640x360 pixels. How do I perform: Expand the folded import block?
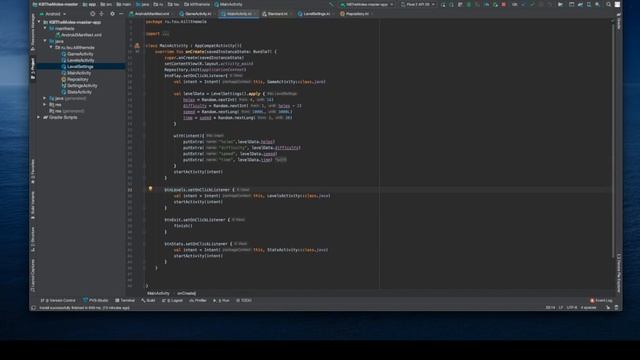coord(165,34)
